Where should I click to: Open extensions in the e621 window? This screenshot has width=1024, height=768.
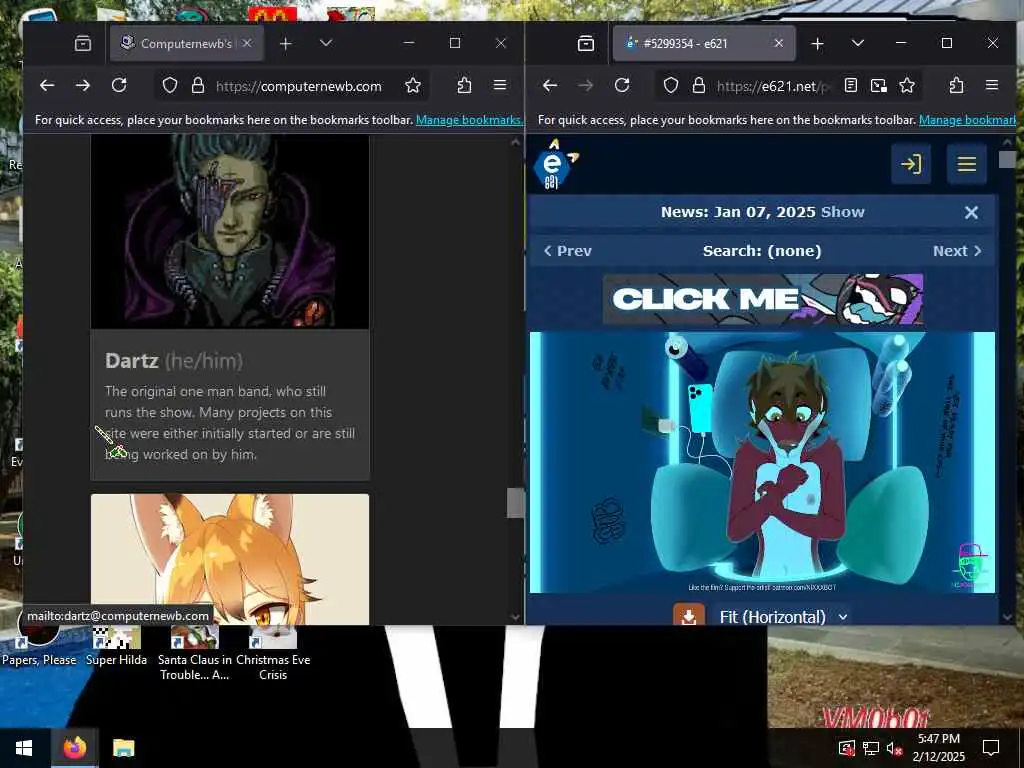[956, 86]
